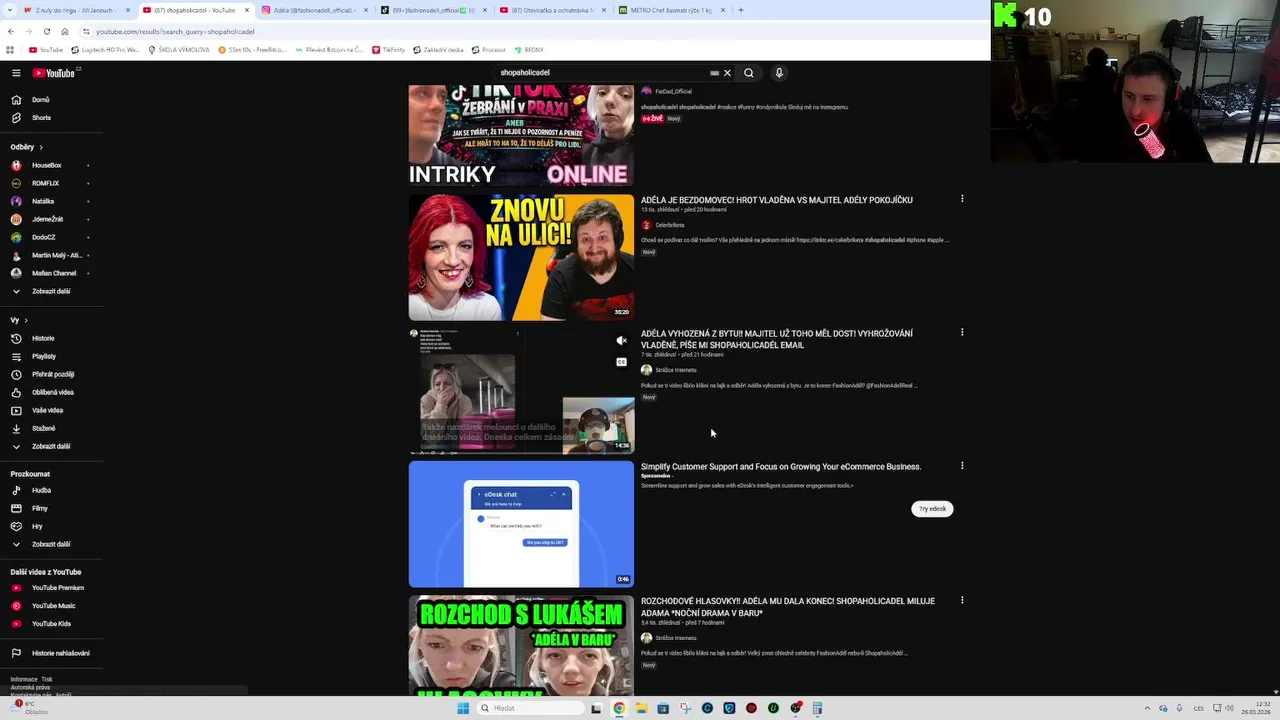
Task: Open on-screen keyboard icon in search box
Action: [x=714, y=73]
